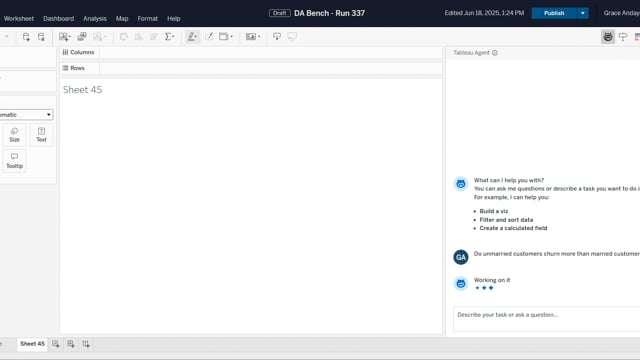Viewport: 640px width, 360px height.
Task: Click the Sort Descending toolbar icon
Action: click(x=154, y=37)
